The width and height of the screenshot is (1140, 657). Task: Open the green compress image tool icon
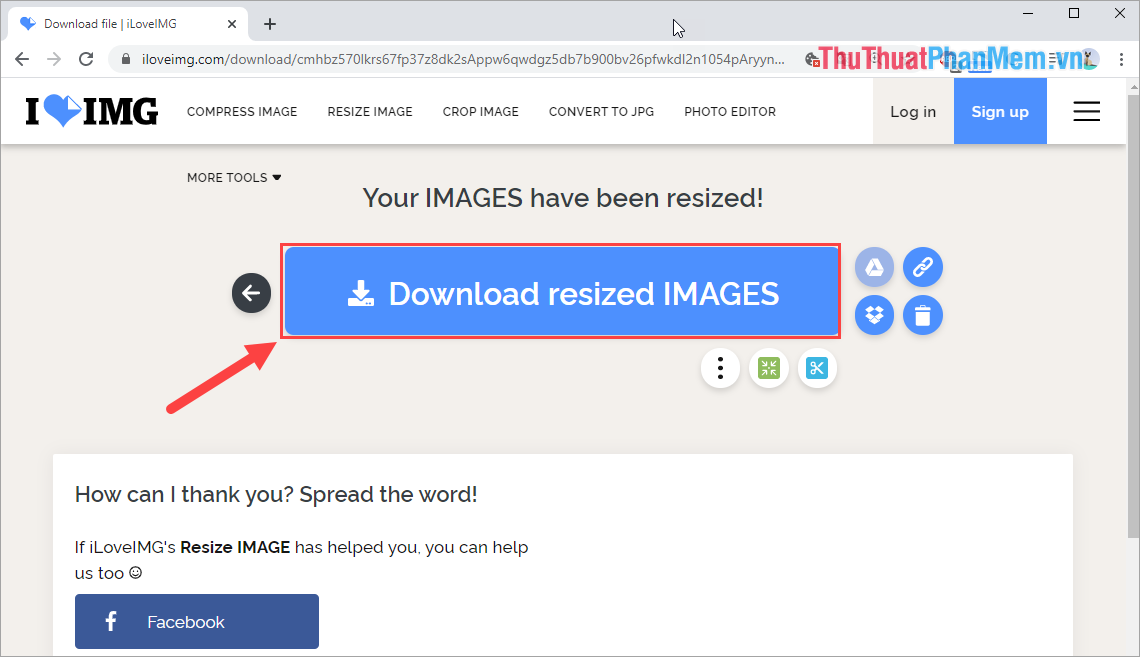point(768,368)
